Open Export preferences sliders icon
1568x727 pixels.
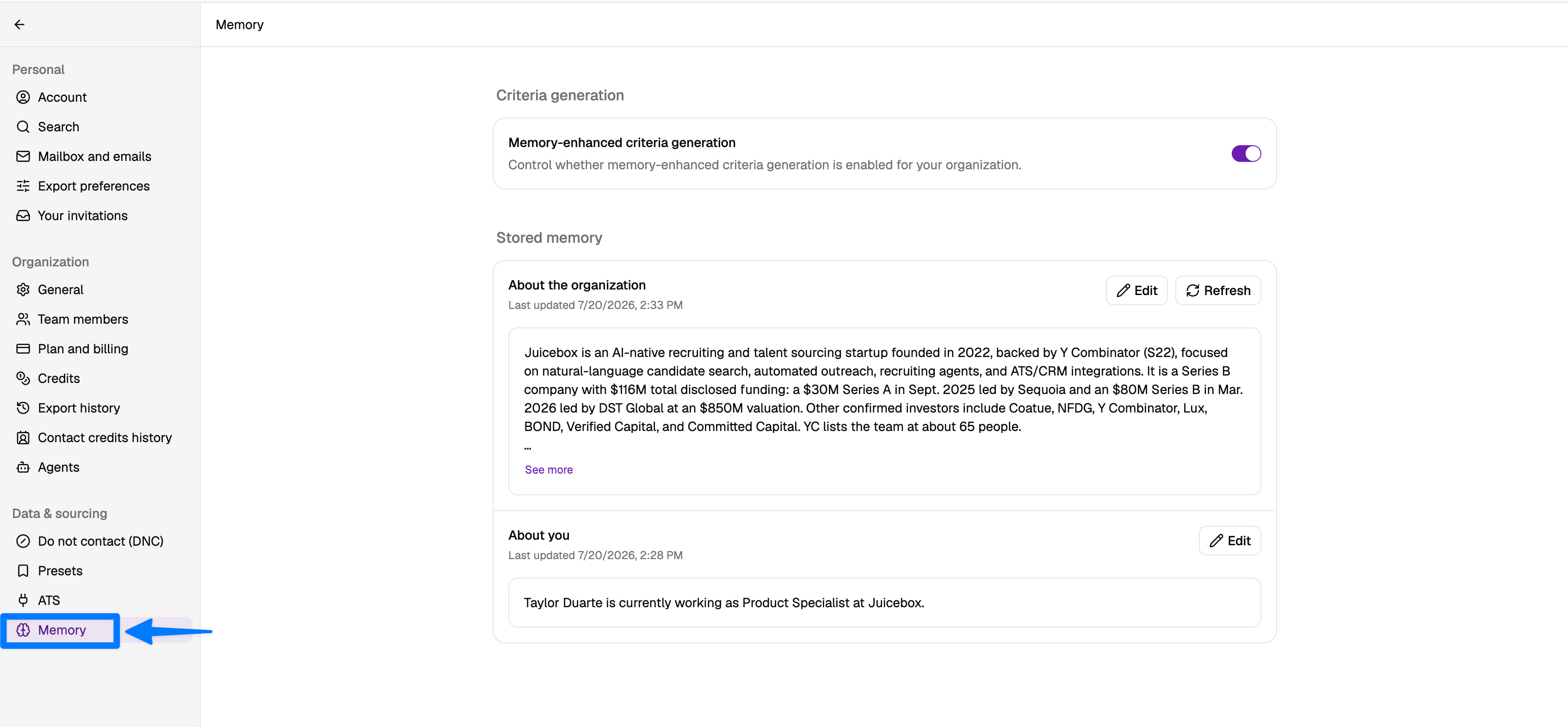pyautogui.click(x=23, y=186)
